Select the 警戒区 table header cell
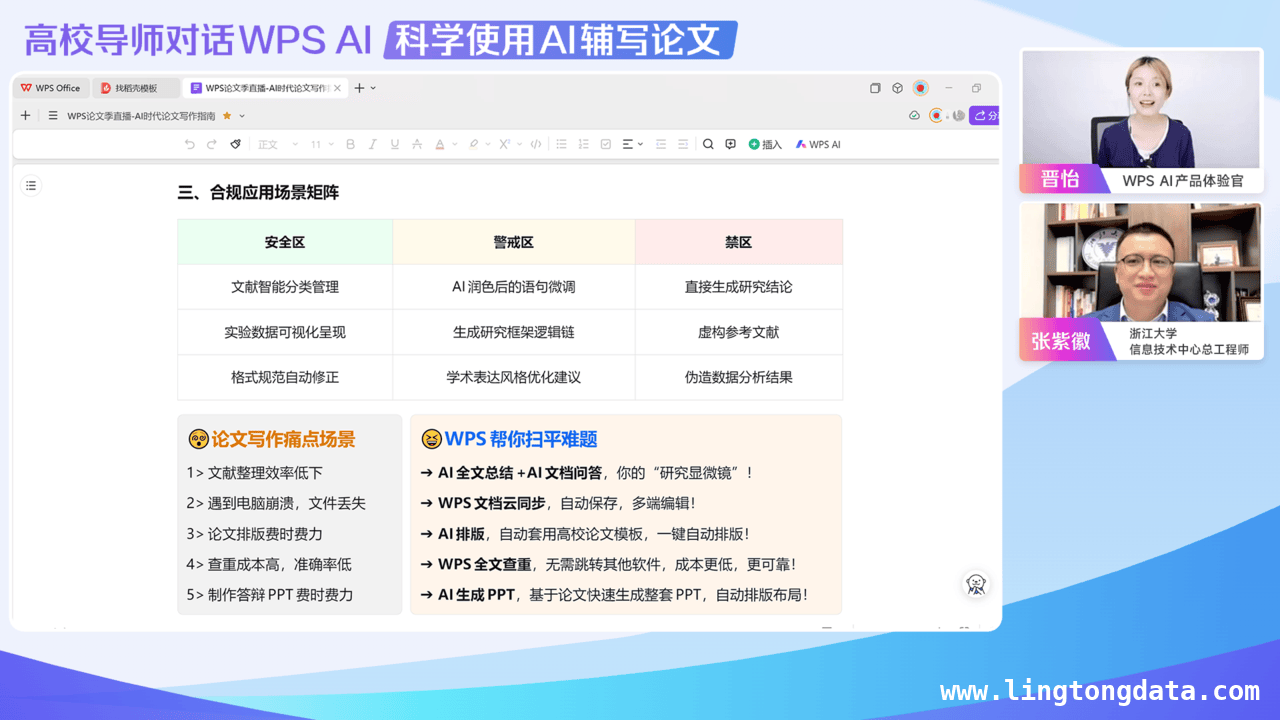Screen dimensions: 1280x720 pos(514,242)
